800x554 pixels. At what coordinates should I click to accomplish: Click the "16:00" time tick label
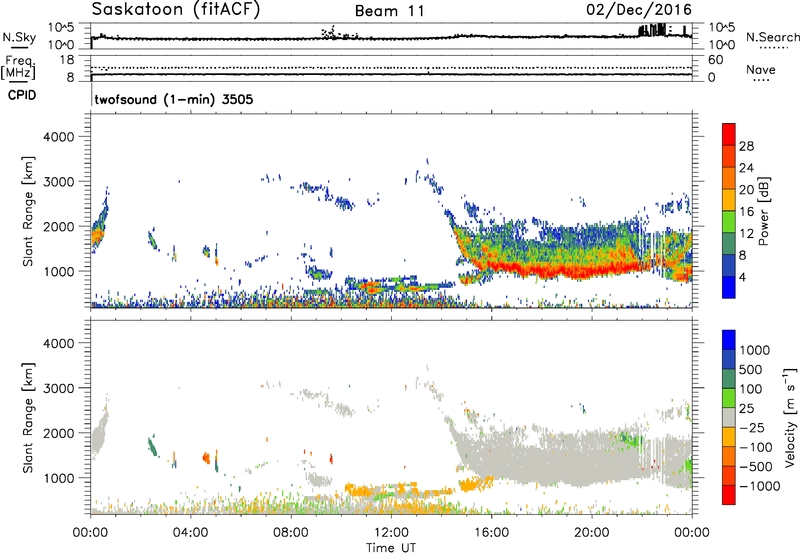[491, 533]
